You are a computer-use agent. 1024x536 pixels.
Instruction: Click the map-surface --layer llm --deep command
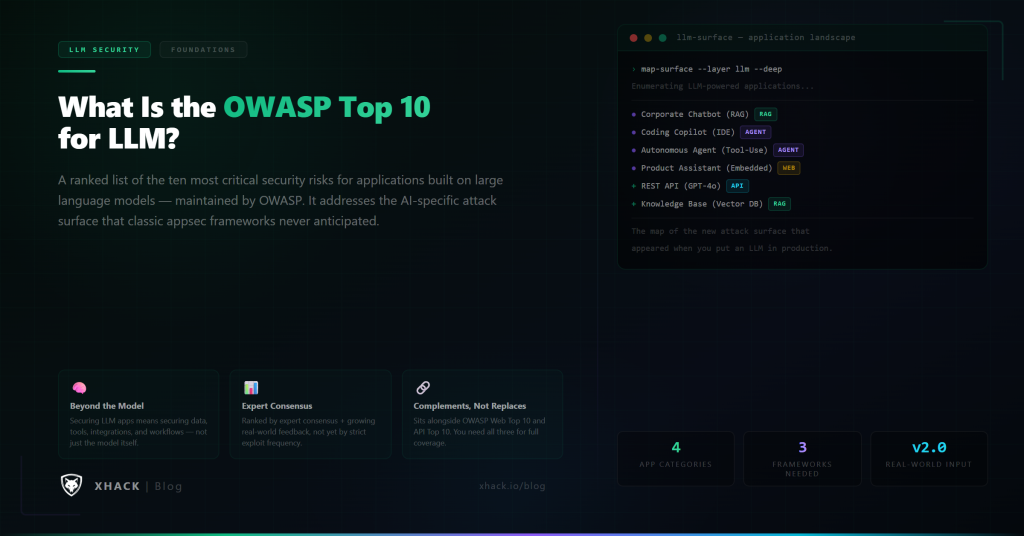711,69
